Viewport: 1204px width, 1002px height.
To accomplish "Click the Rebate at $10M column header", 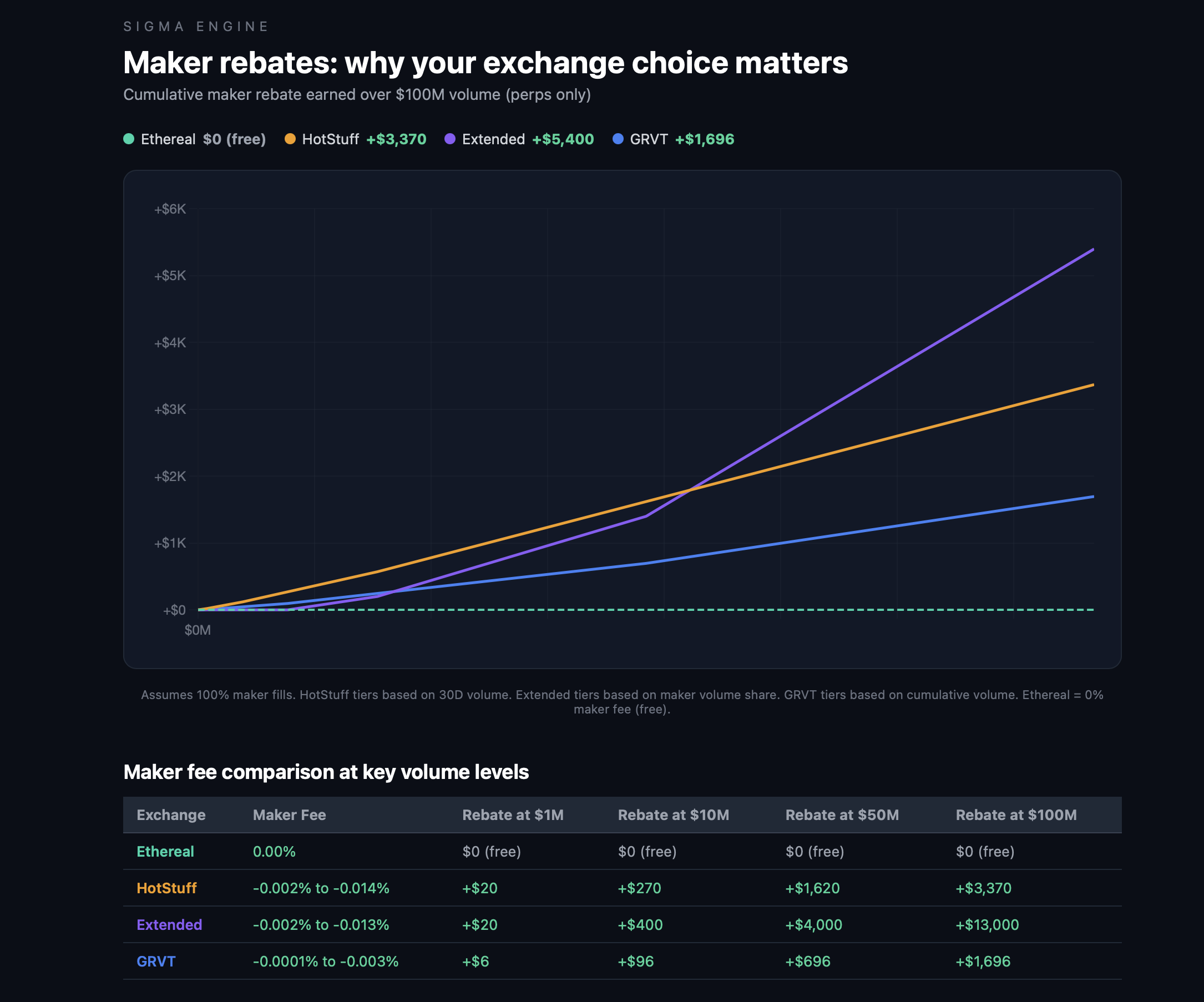I will click(673, 814).
